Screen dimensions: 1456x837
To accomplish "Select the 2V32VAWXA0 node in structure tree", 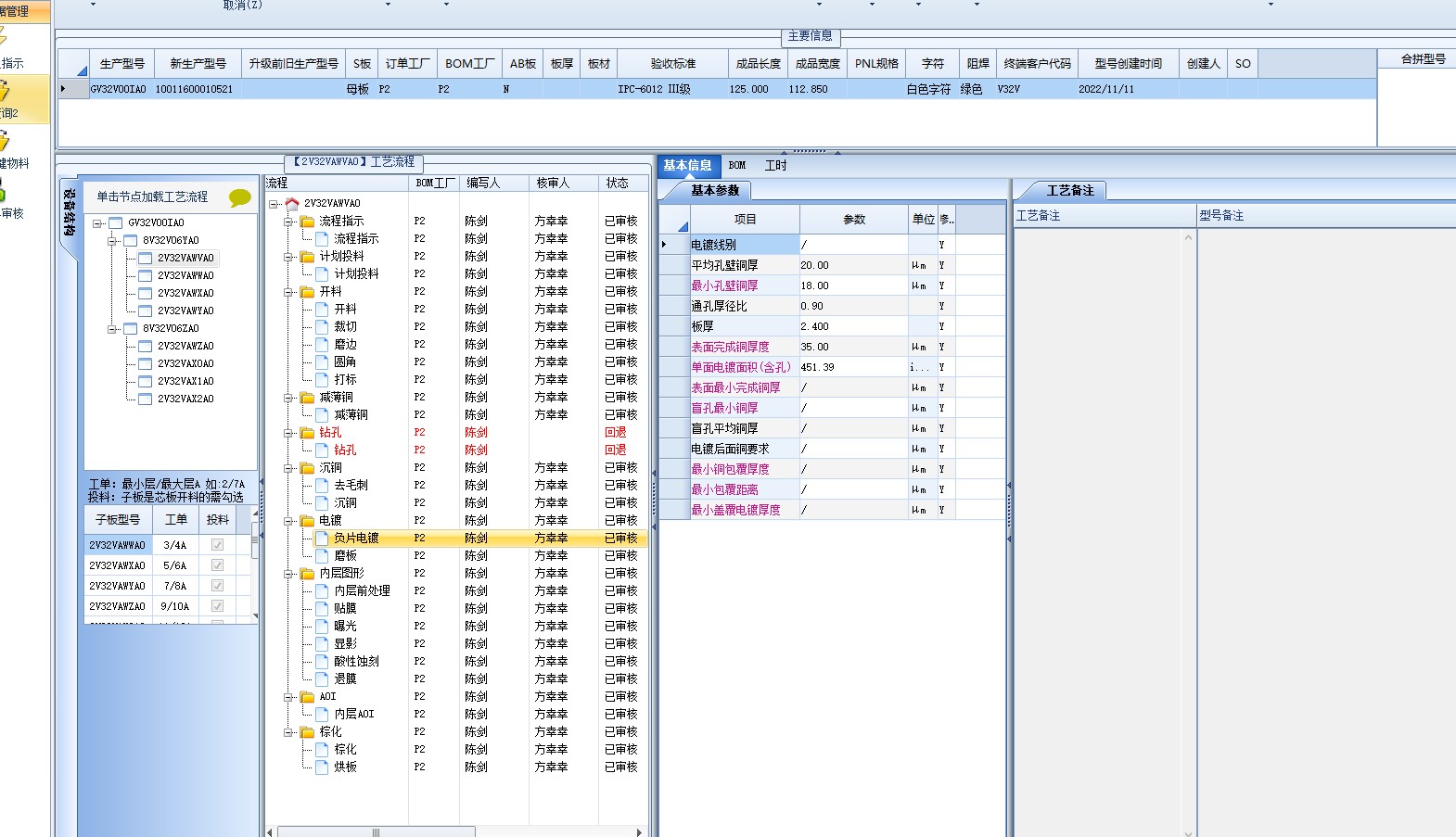I will [185, 293].
